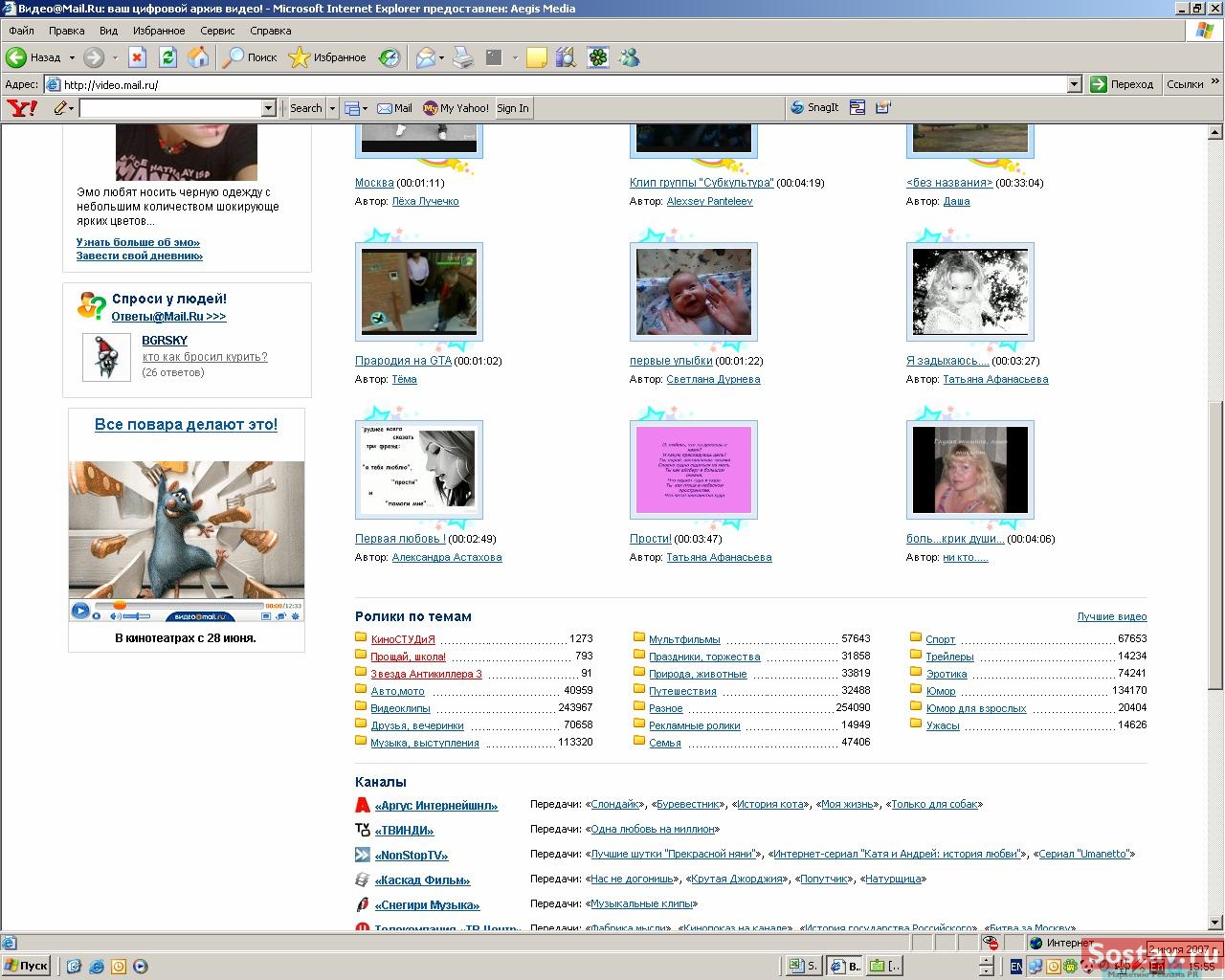Open the «NonStopTV» channel link

point(412,856)
